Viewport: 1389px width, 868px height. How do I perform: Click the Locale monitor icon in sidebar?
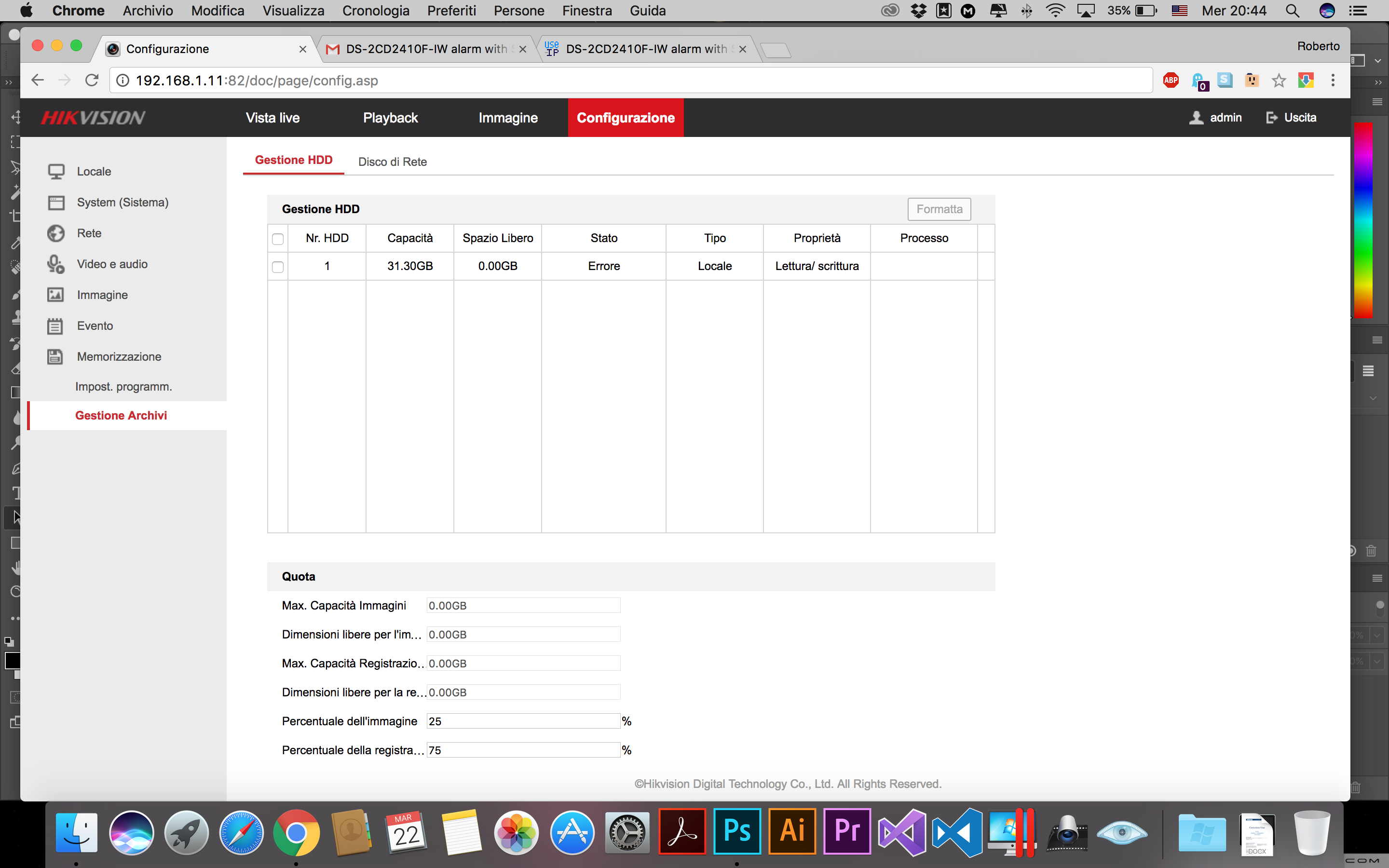pyautogui.click(x=55, y=172)
